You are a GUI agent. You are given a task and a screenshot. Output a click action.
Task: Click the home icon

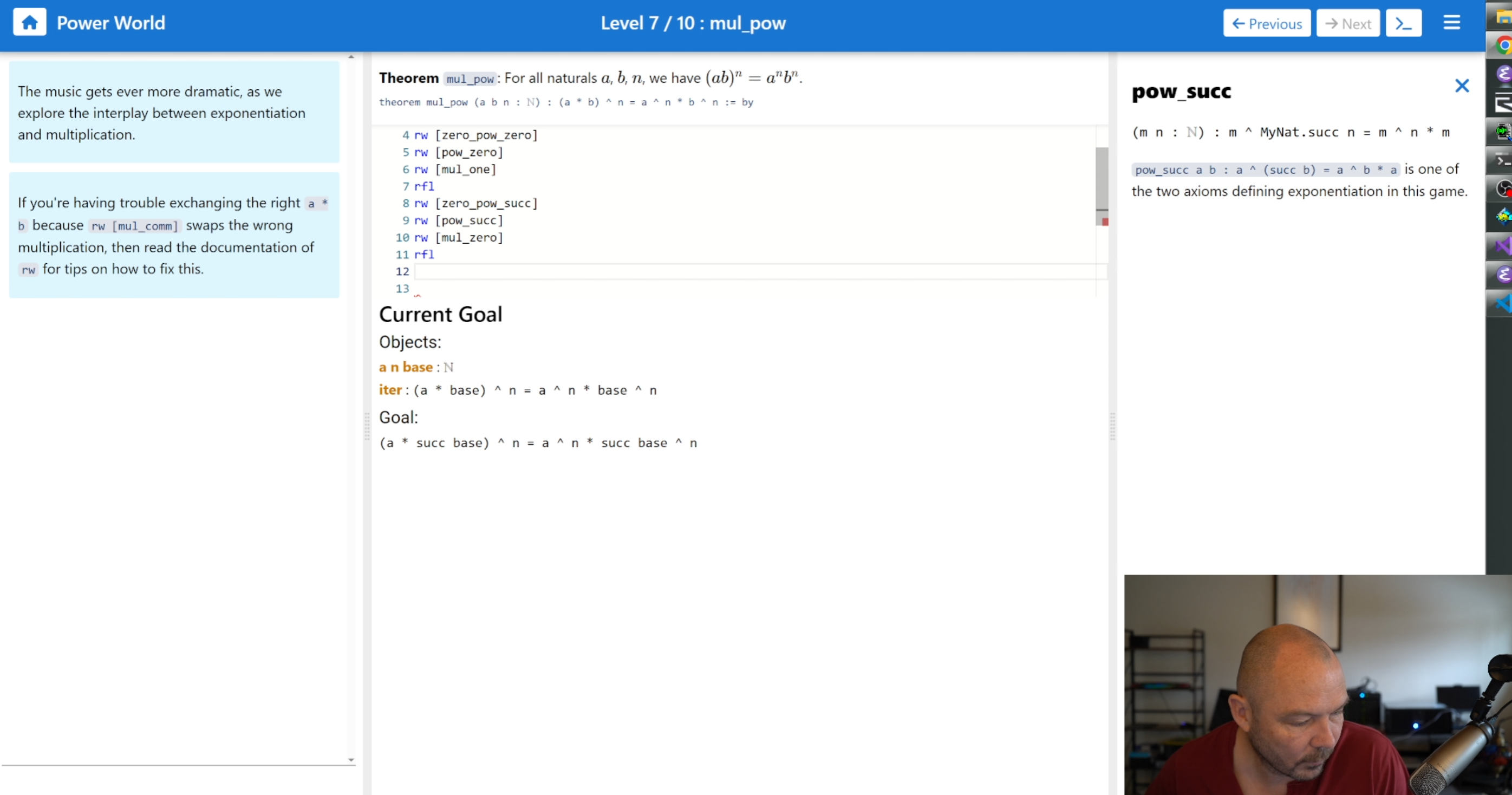point(29,23)
